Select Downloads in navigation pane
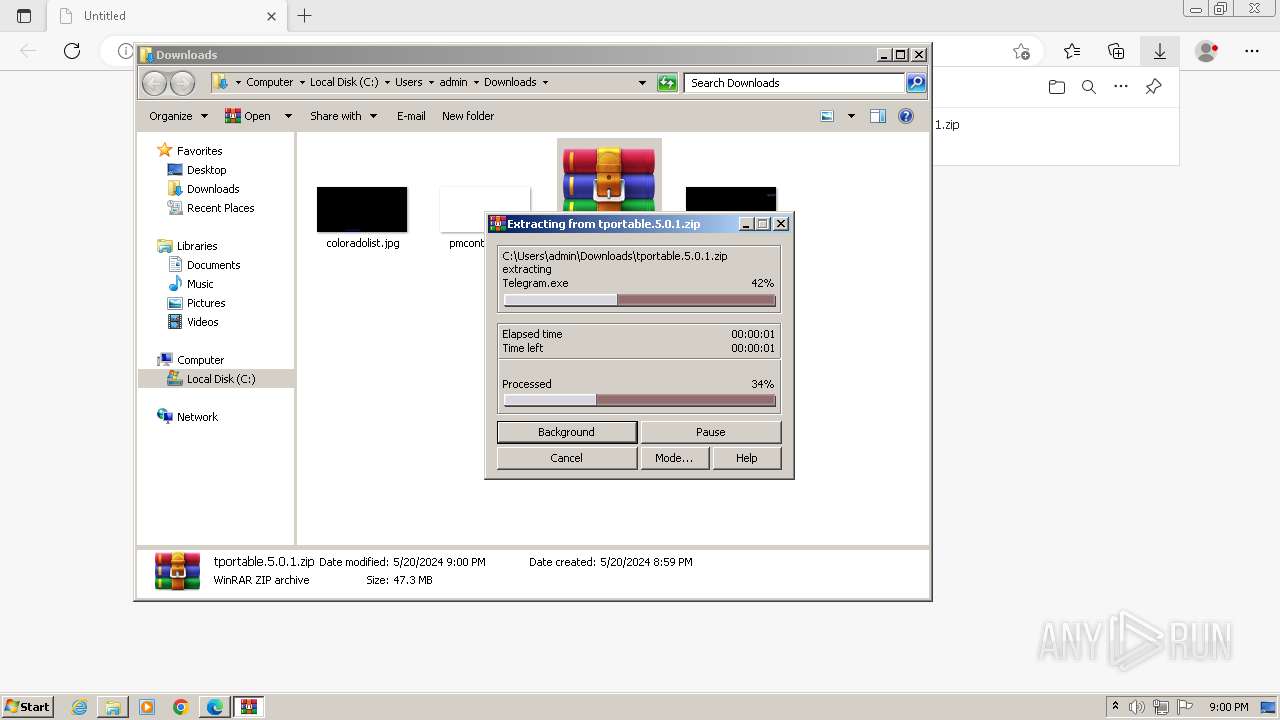Viewport: 1280px width, 720px height. pyautogui.click(x=213, y=189)
